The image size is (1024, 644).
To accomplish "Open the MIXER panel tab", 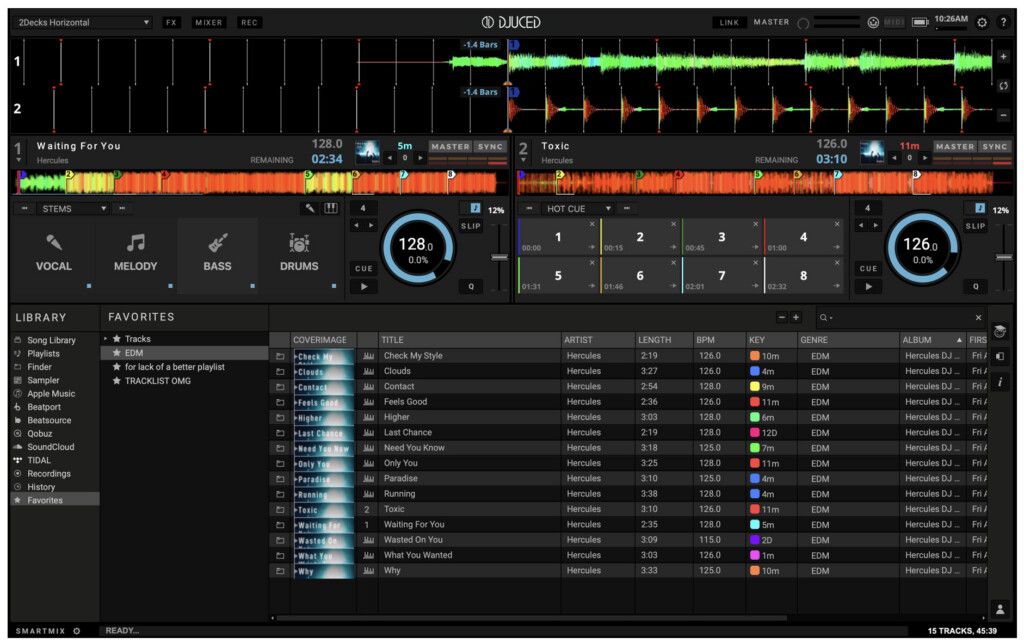I will (x=208, y=22).
